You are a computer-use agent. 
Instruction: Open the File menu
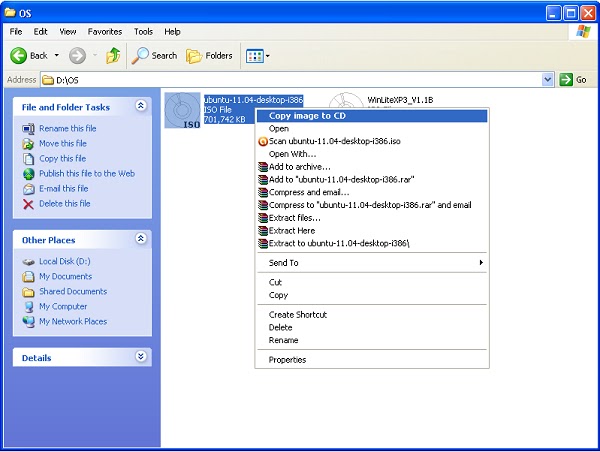point(16,32)
